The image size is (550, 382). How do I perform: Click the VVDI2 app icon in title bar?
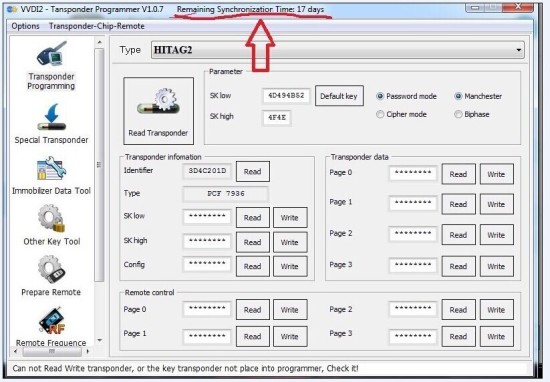[12, 9]
